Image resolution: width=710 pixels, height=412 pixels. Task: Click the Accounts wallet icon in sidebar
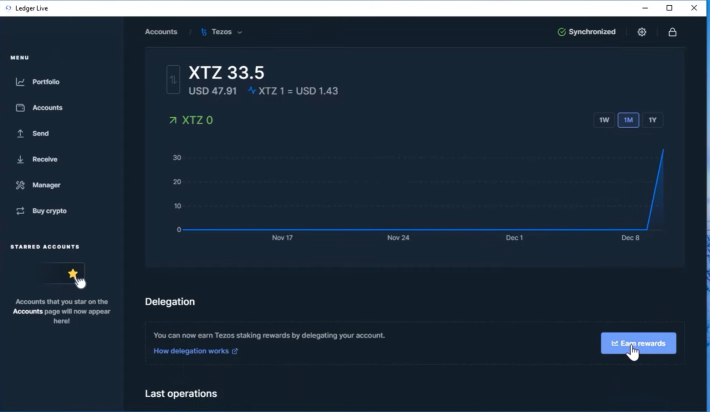pyautogui.click(x=20, y=108)
